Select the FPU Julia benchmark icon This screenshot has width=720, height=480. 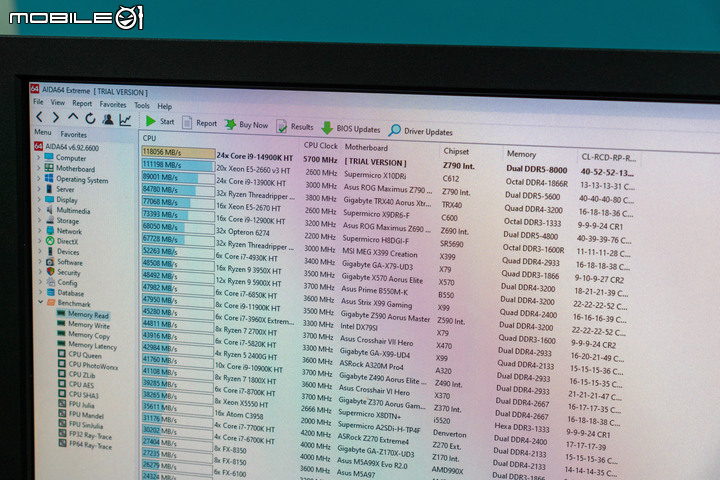pyautogui.click(x=62, y=403)
